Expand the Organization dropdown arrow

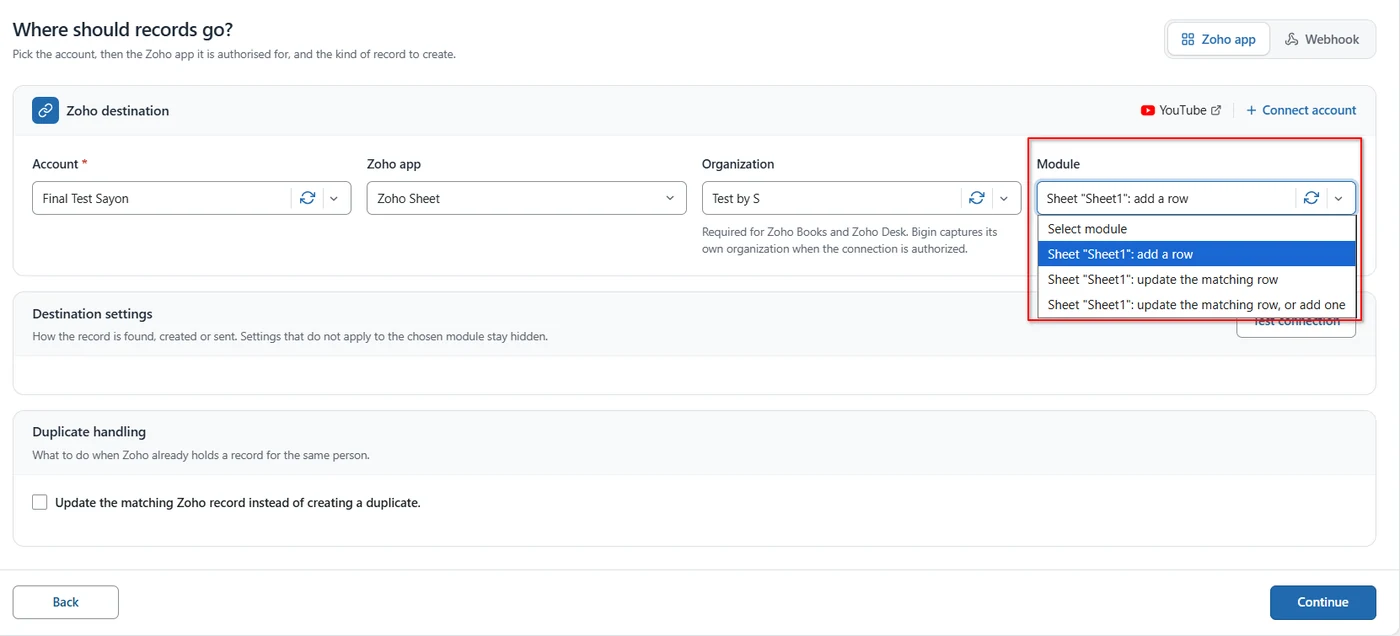[x=1004, y=198]
